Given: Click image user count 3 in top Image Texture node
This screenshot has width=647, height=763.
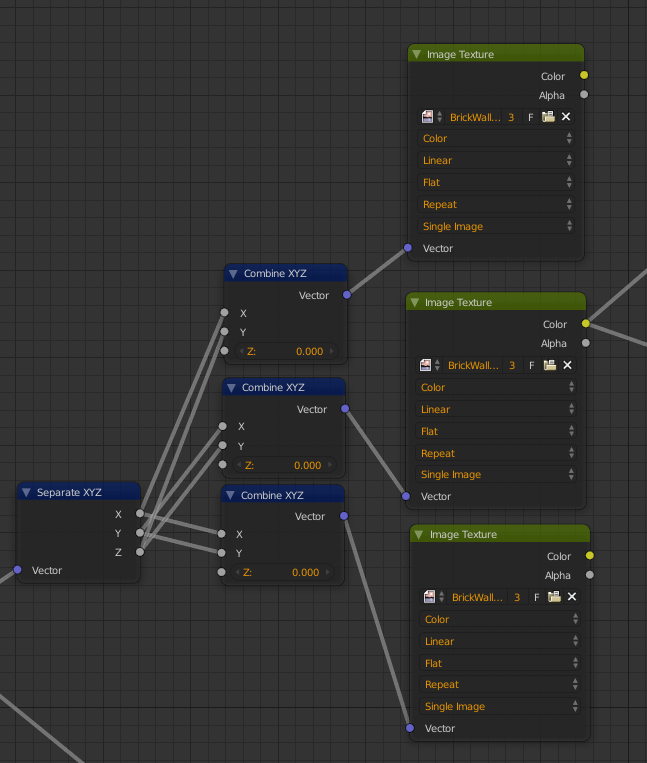Looking at the screenshot, I should 511,117.
